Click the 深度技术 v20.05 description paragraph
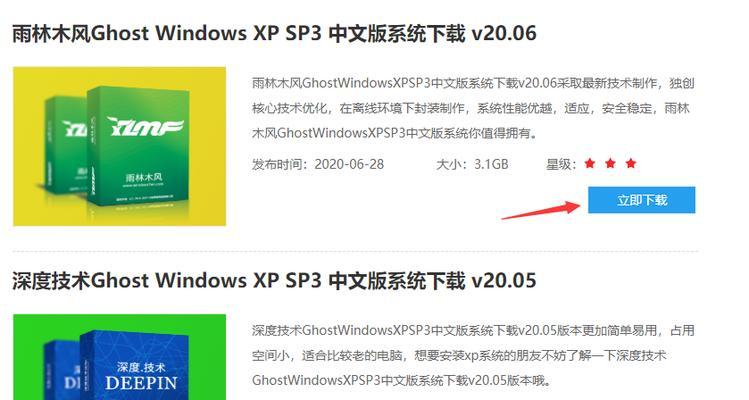749x400 pixels. (x=473, y=355)
